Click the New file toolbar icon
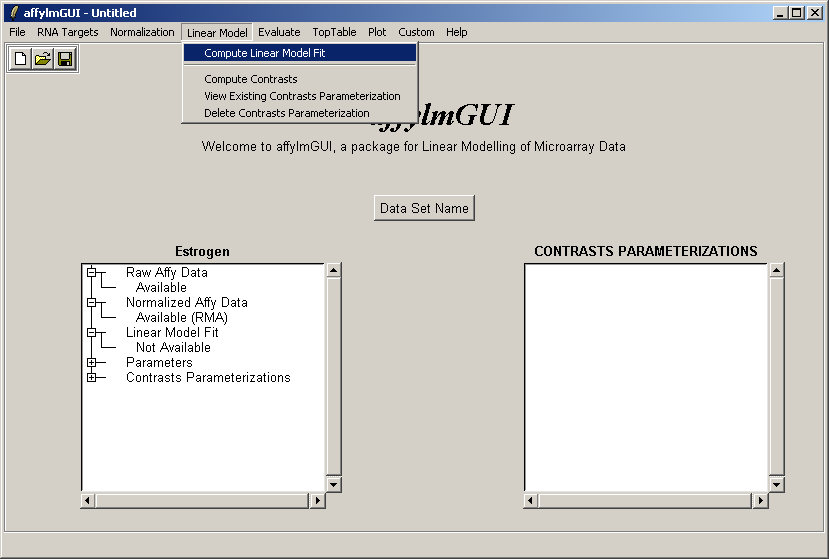 point(21,59)
